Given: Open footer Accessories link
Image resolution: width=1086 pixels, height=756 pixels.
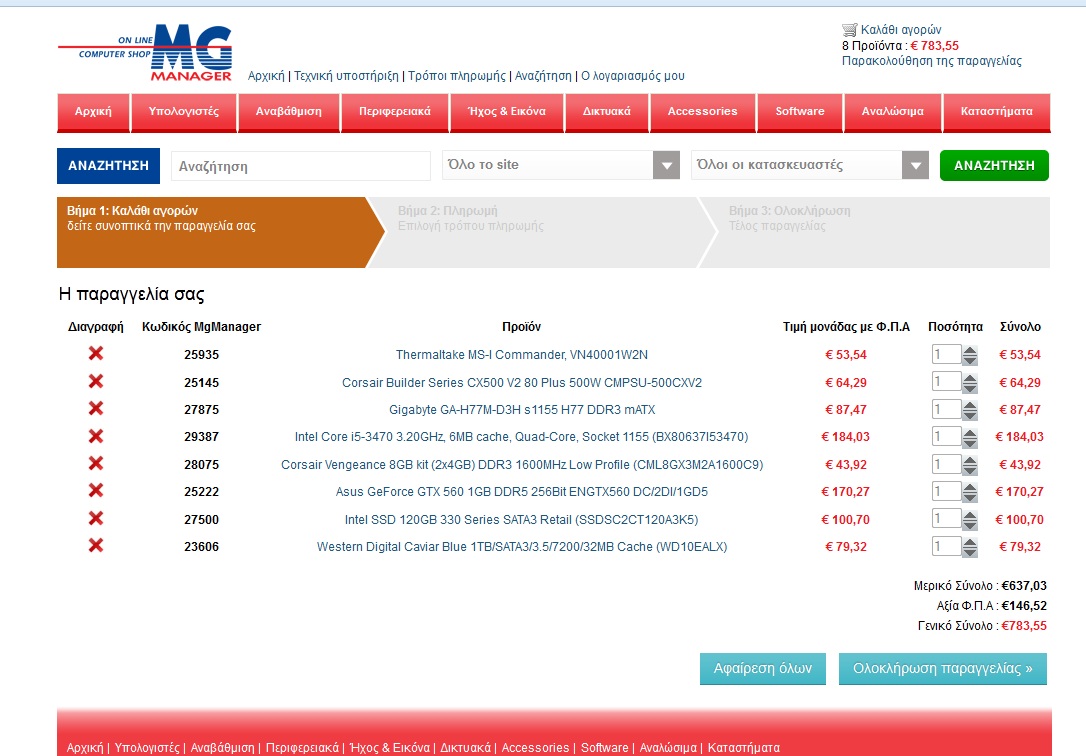Looking at the screenshot, I should point(535,748).
